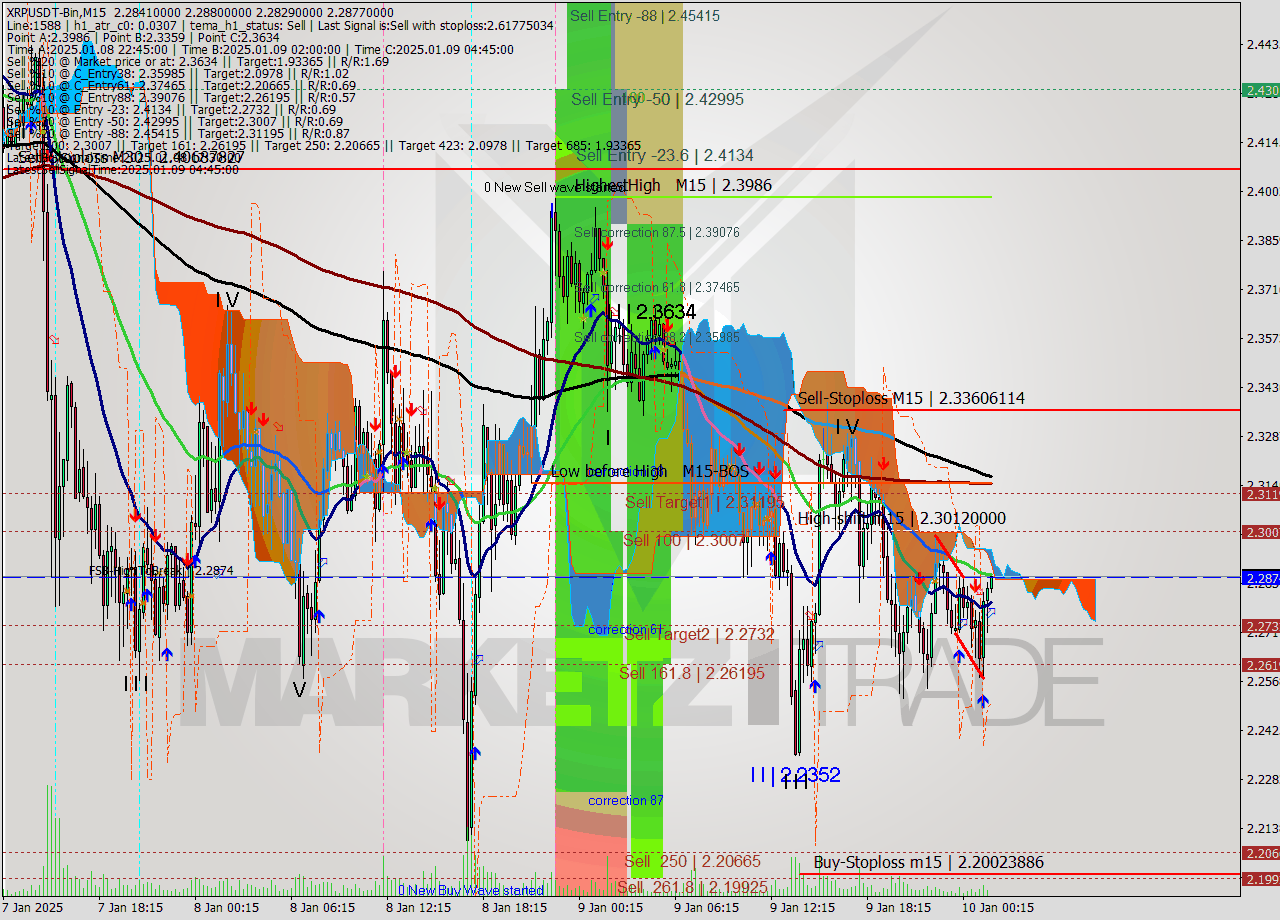The width and height of the screenshot is (1280, 920).
Task: Click the Sell Entry -50 | 2.42995 label
Action: [657, 99]
